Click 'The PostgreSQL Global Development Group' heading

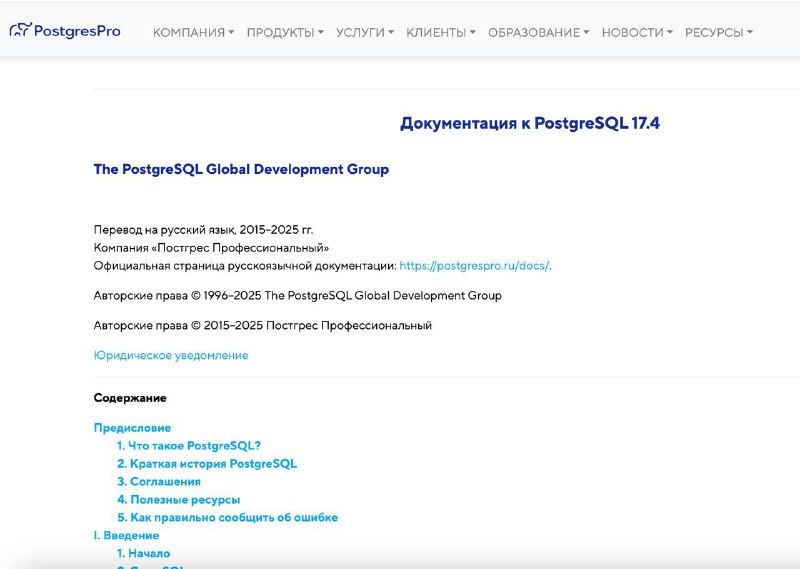241,169
